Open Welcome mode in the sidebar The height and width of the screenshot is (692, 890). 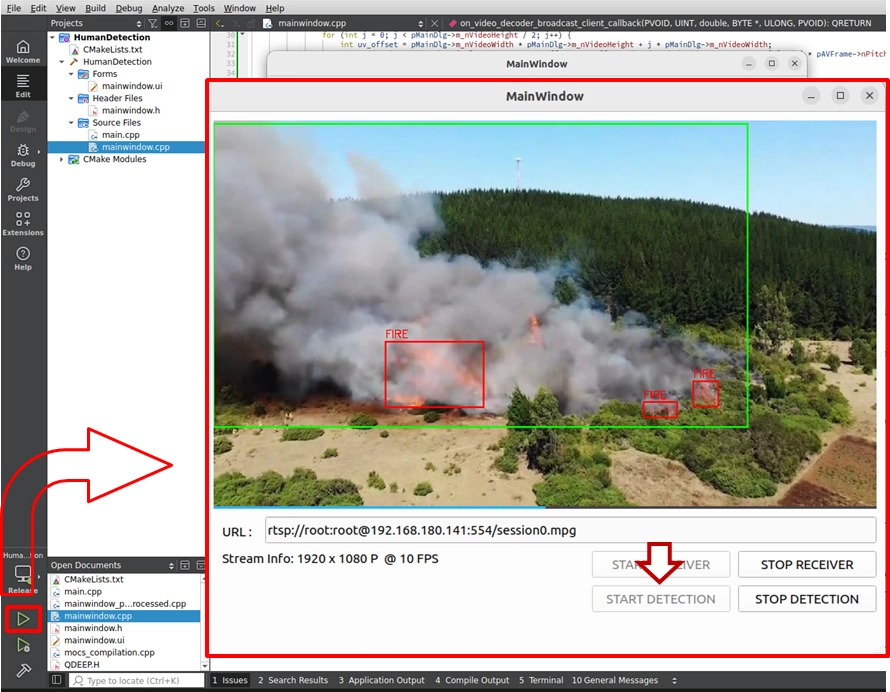[23, 51]
